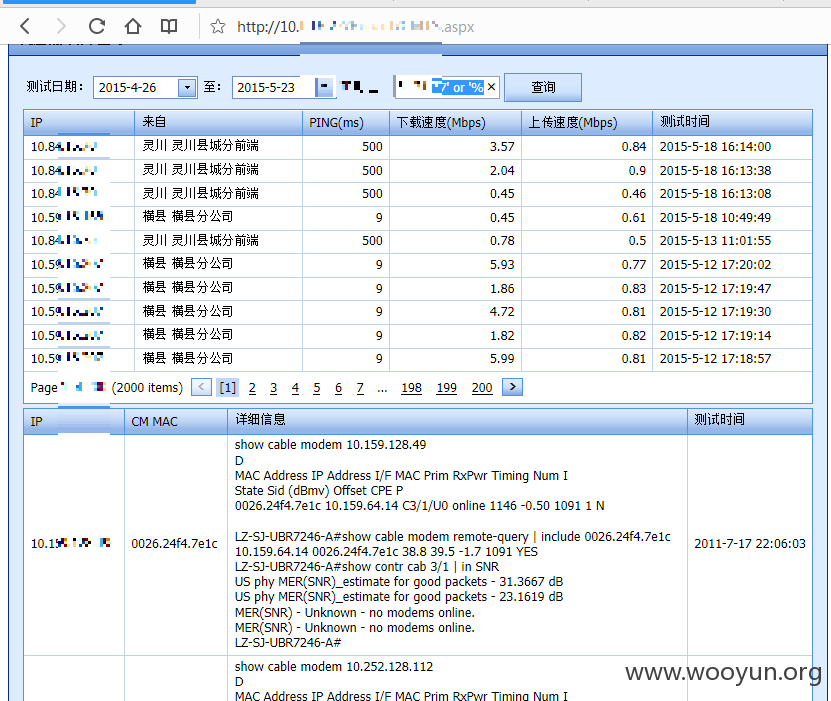
Task: Click the browser back arrow
Action: [x=24, y=26]
